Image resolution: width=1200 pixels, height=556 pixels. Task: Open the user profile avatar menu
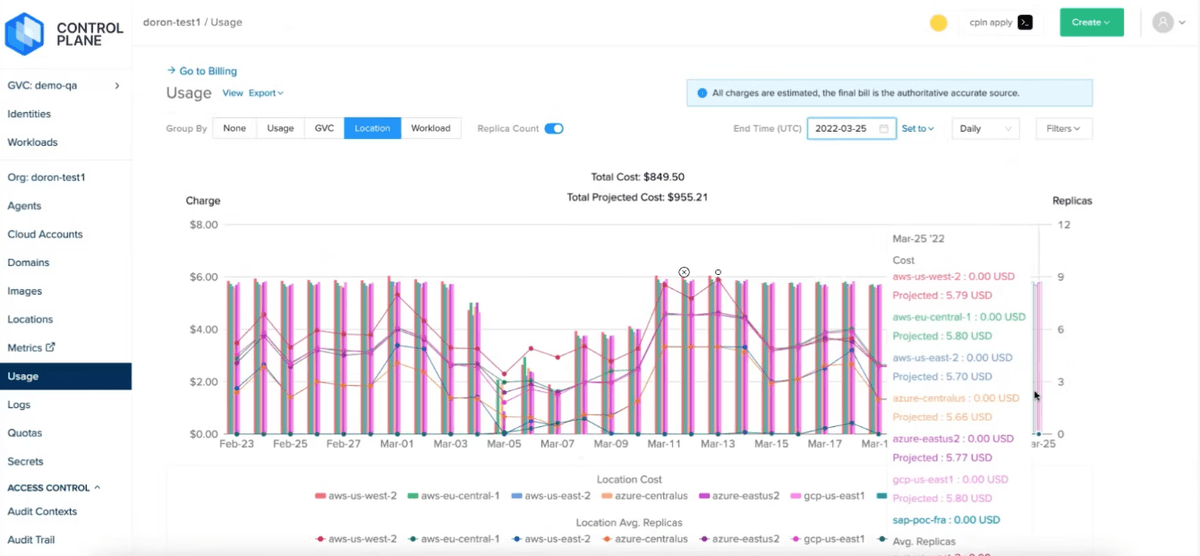(1168, 22)
